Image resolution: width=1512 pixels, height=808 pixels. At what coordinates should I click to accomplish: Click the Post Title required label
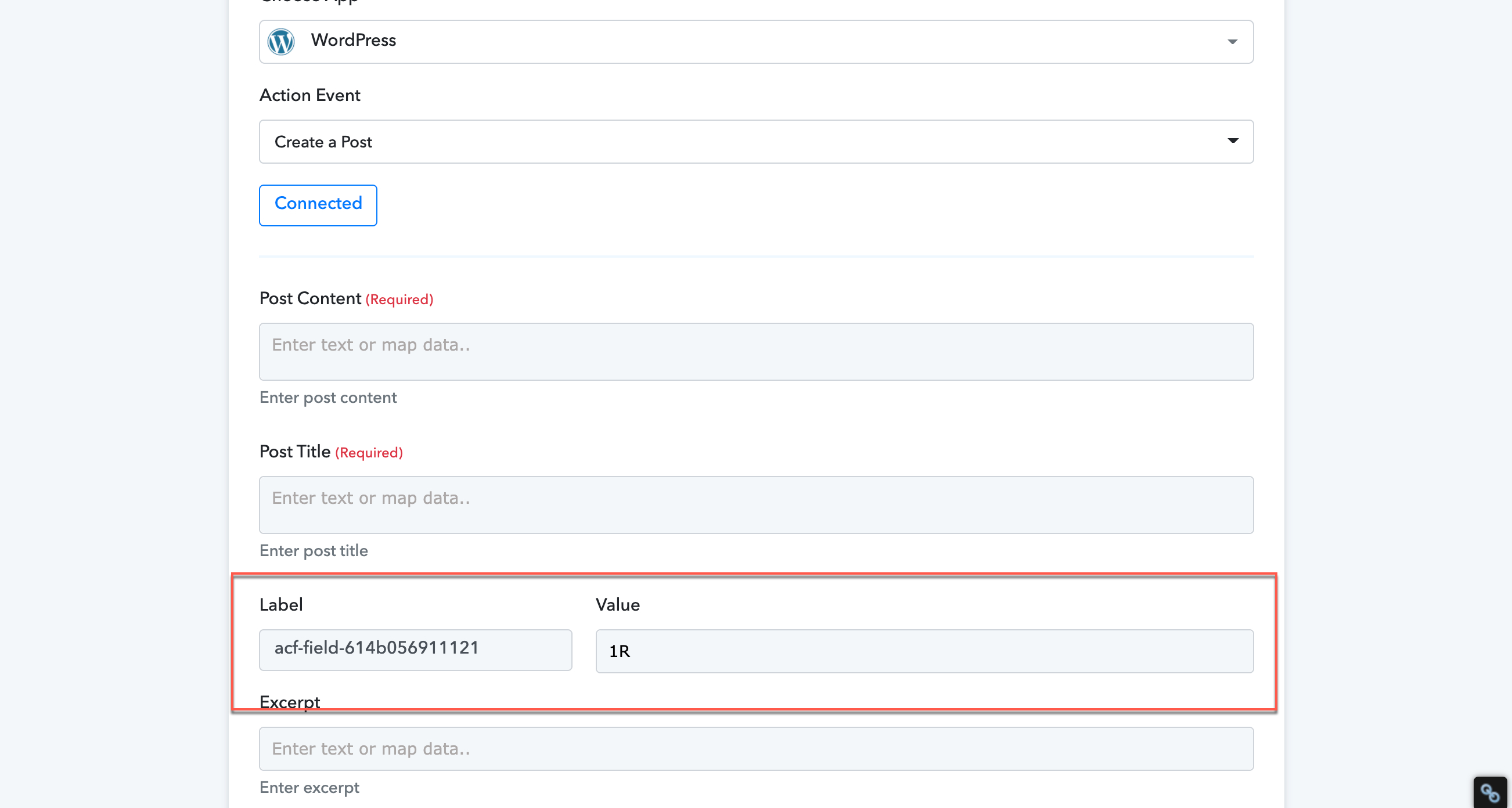(x=331, y=452)
